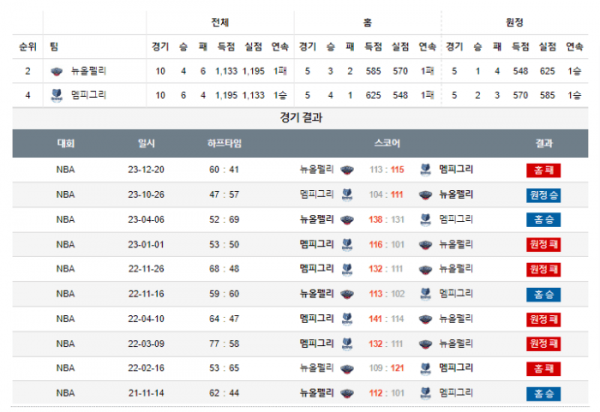The height and width of the screenshot is (412, 600).
Task: Click the 멤피그리 logo in the 23-01-01 game row
Action: tap(347, 245)
